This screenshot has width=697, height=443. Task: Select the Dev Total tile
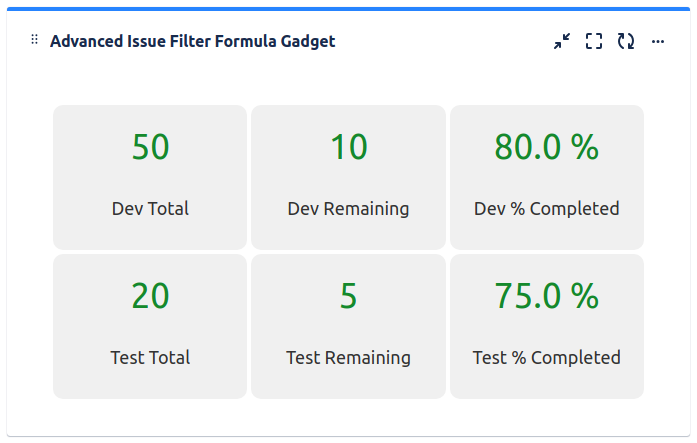[x=150, y=178]
